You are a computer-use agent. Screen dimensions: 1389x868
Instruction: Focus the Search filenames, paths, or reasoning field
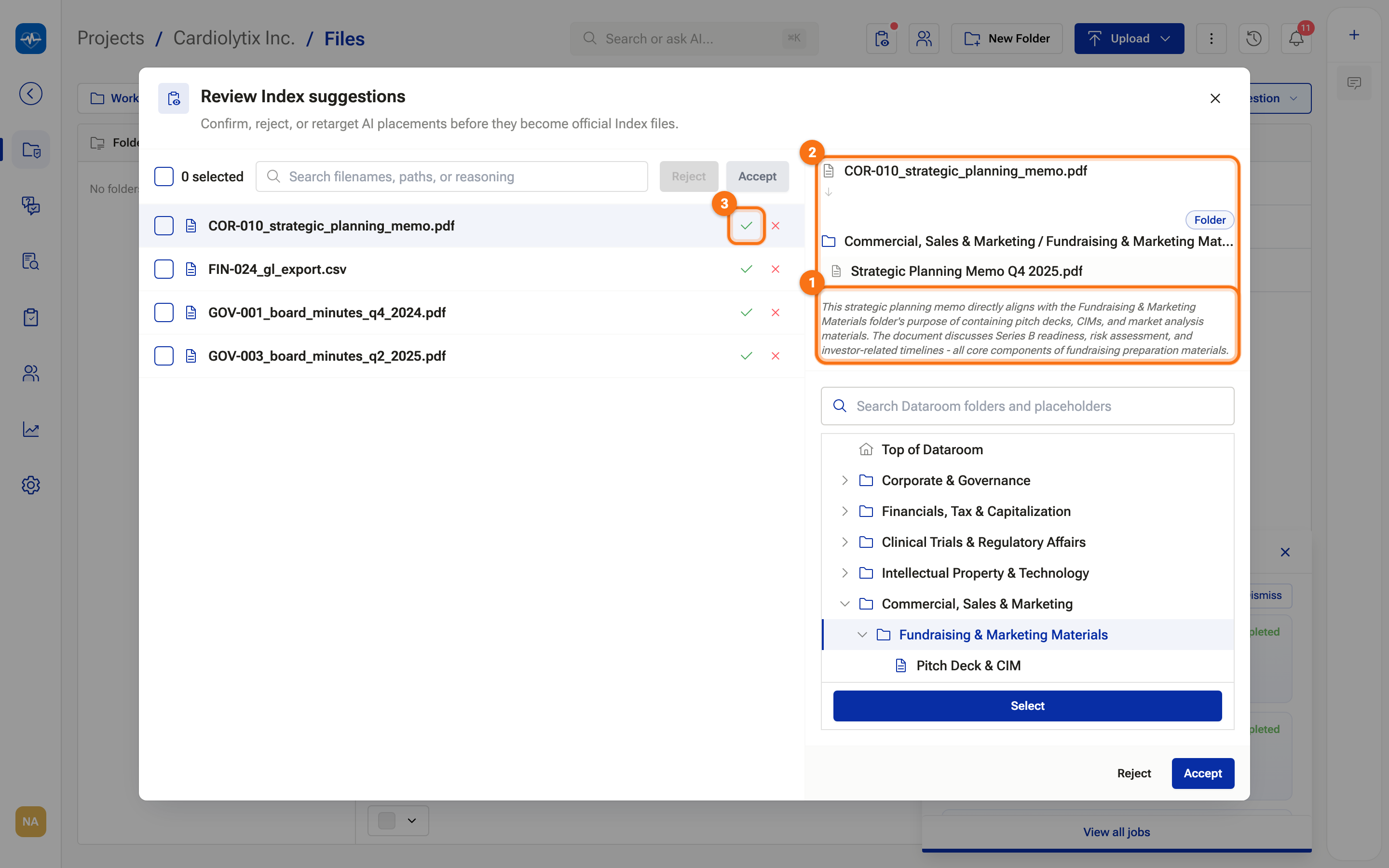coord(452,176)
